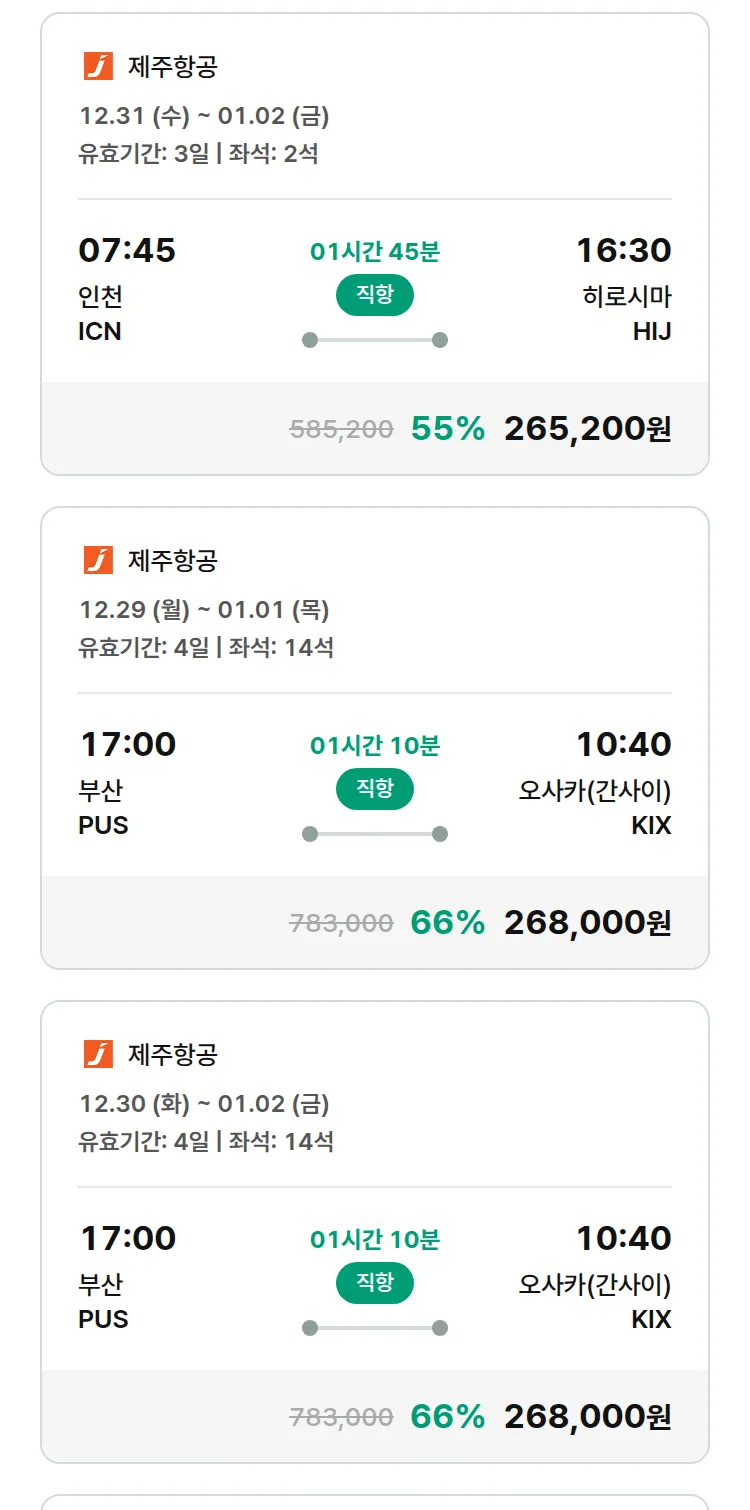750x1510 pixels.
Task: Click the Jeju Air logo on the Hiroshima flight
Action: coord(98,66)
